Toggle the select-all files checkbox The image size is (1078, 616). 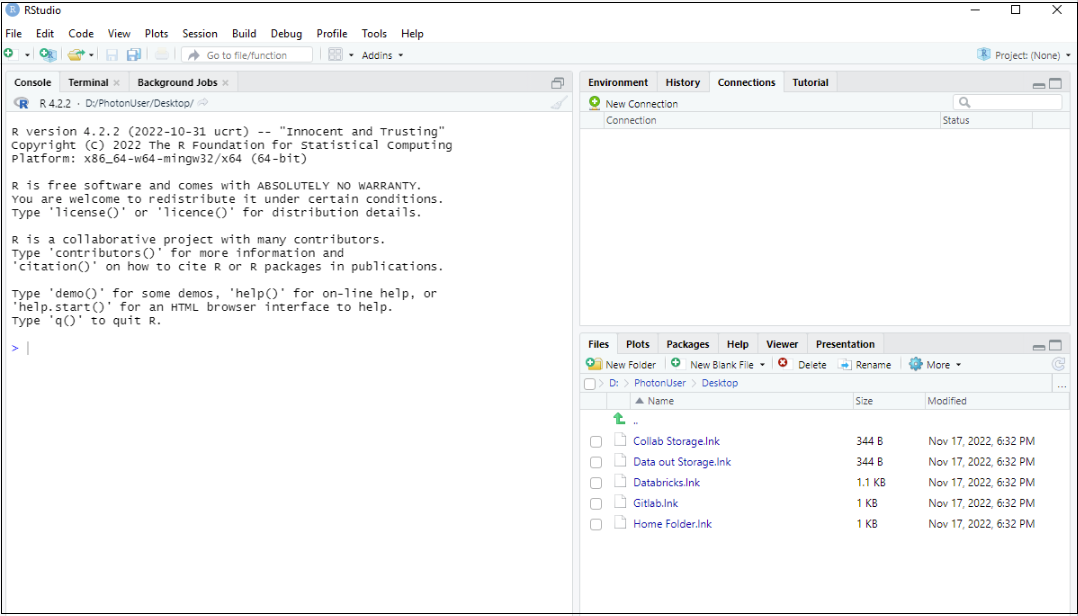coord(589,384)
